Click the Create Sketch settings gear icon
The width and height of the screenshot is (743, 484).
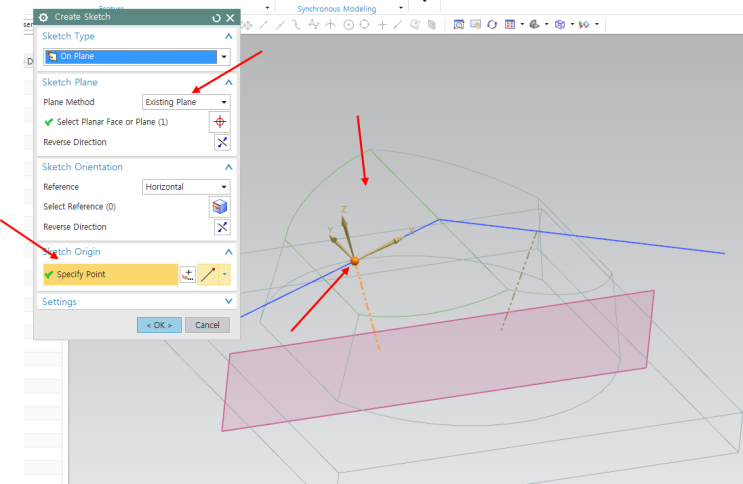43,18
